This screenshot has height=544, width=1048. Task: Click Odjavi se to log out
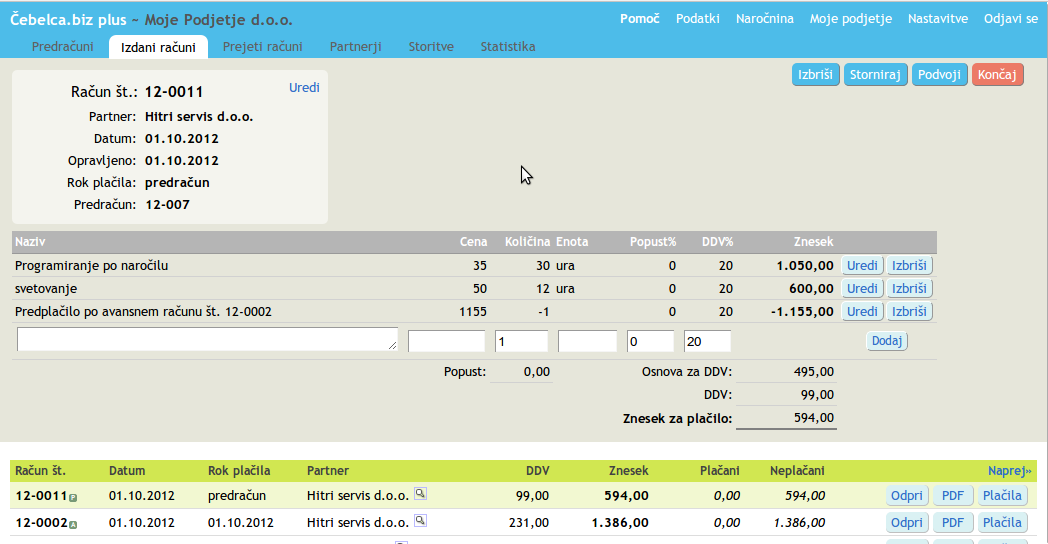pyautogui.click(x=1010, y=19)
